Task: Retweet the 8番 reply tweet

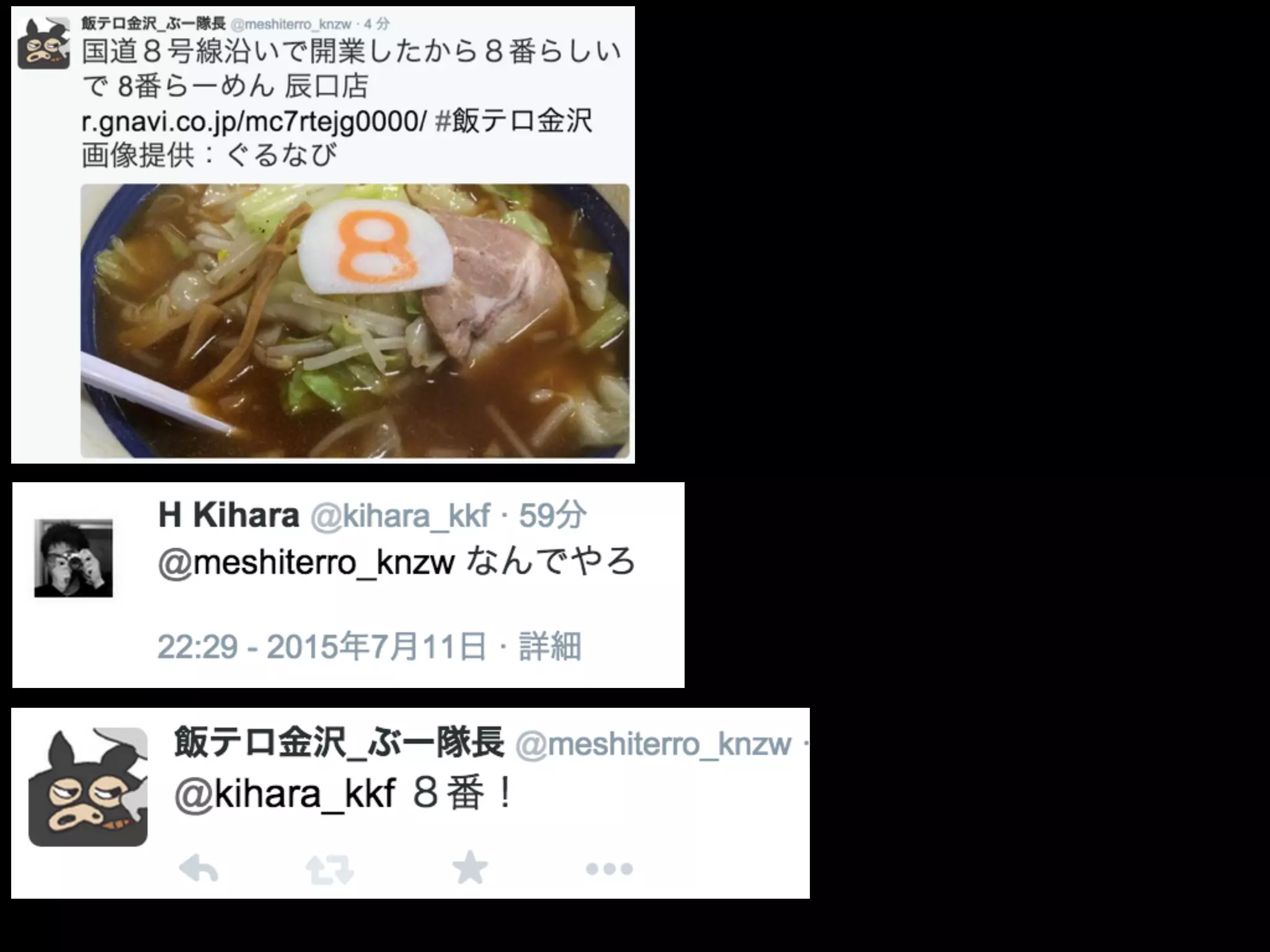Action: point(330,869)
